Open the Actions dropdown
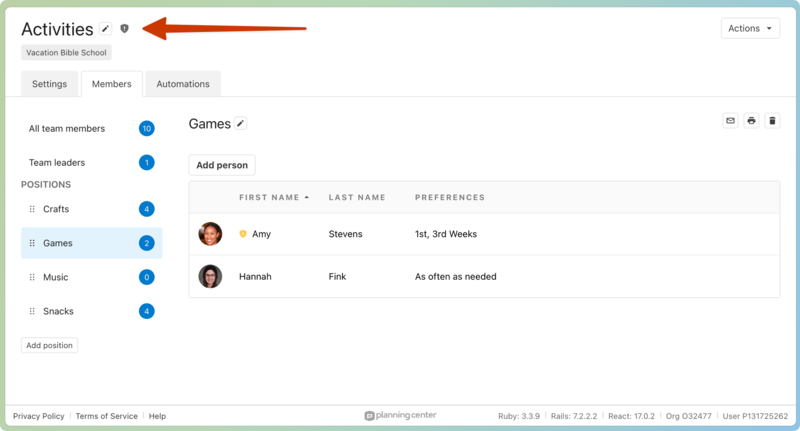The image size is (800, 431). click(x=750, y=28)
